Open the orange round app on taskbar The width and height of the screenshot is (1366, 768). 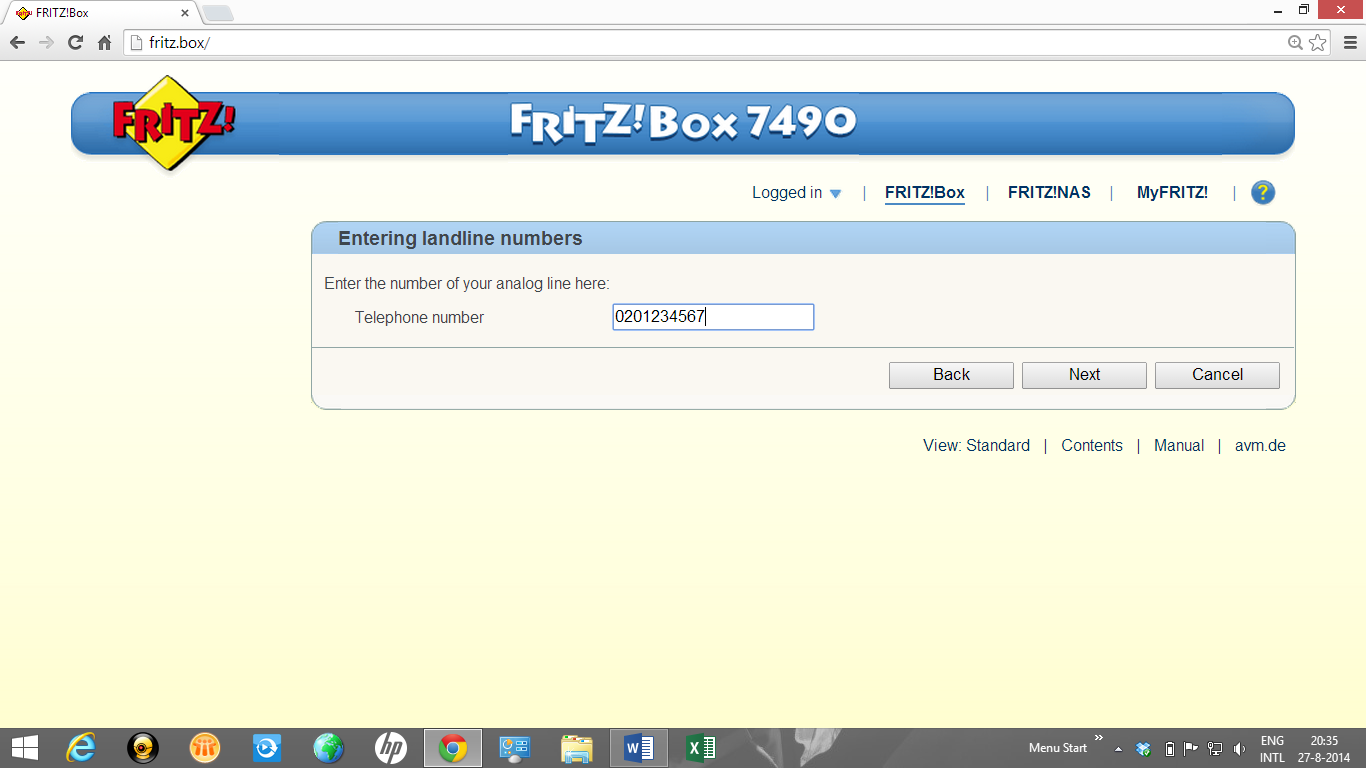click(x=205, y=748)
